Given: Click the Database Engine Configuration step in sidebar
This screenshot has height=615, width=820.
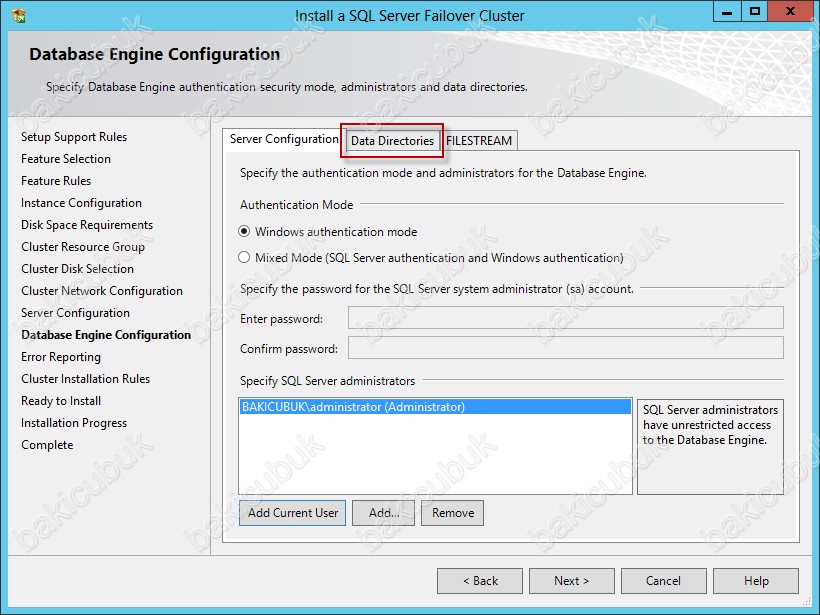Looking at the screenshot, I should [106, 335].
